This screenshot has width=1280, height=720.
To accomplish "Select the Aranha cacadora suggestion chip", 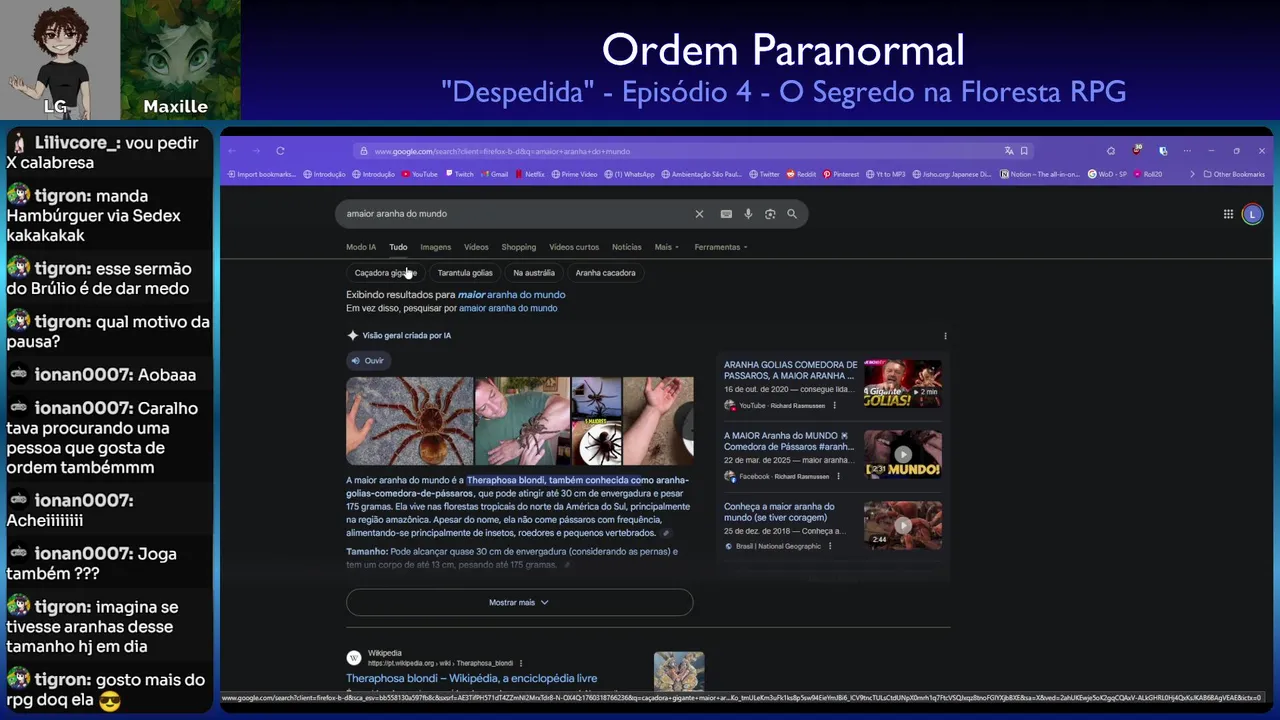I will pyautogui.click(x=605, y=273).
